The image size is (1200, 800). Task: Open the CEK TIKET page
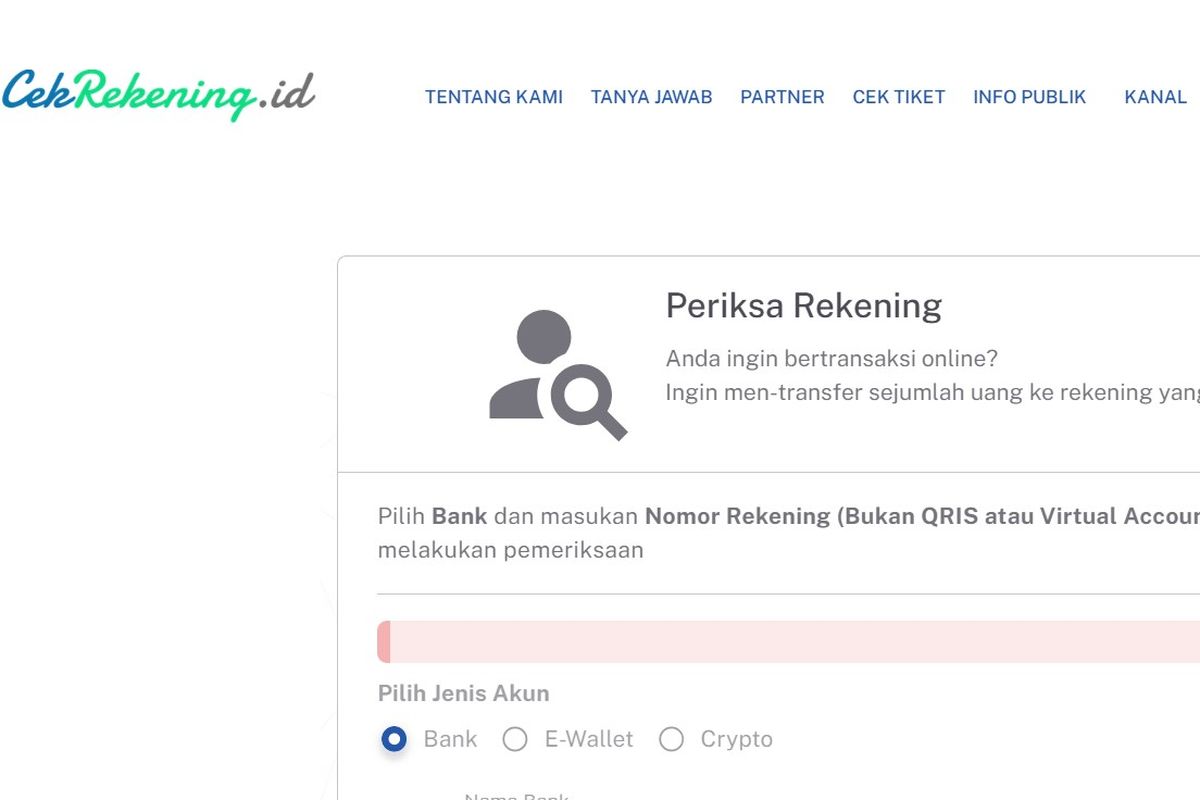898,97
